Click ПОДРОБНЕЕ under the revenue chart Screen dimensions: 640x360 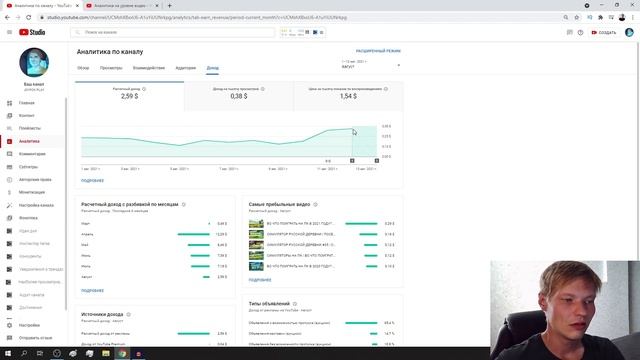point(93,180)
